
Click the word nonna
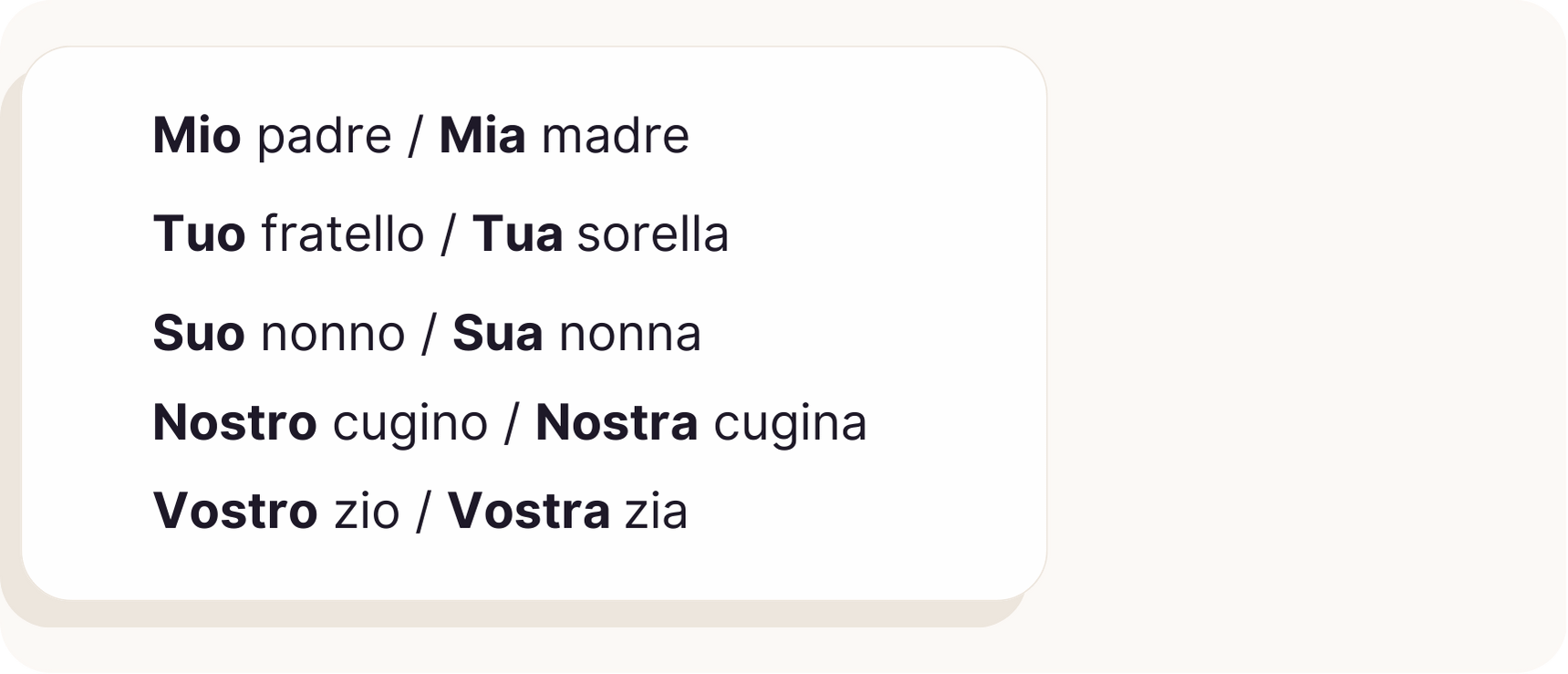pyautogui.click(x=629, y=333)
